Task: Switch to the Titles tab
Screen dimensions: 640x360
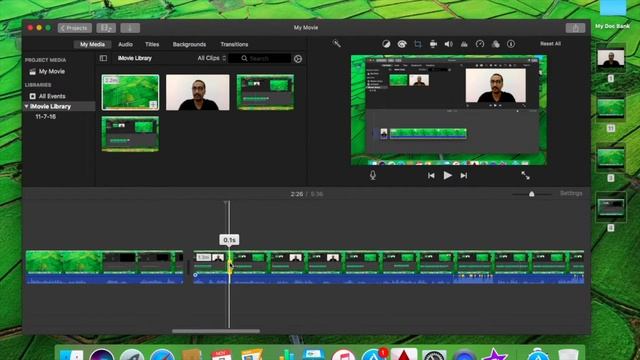Action: click(x=152, y=44)
